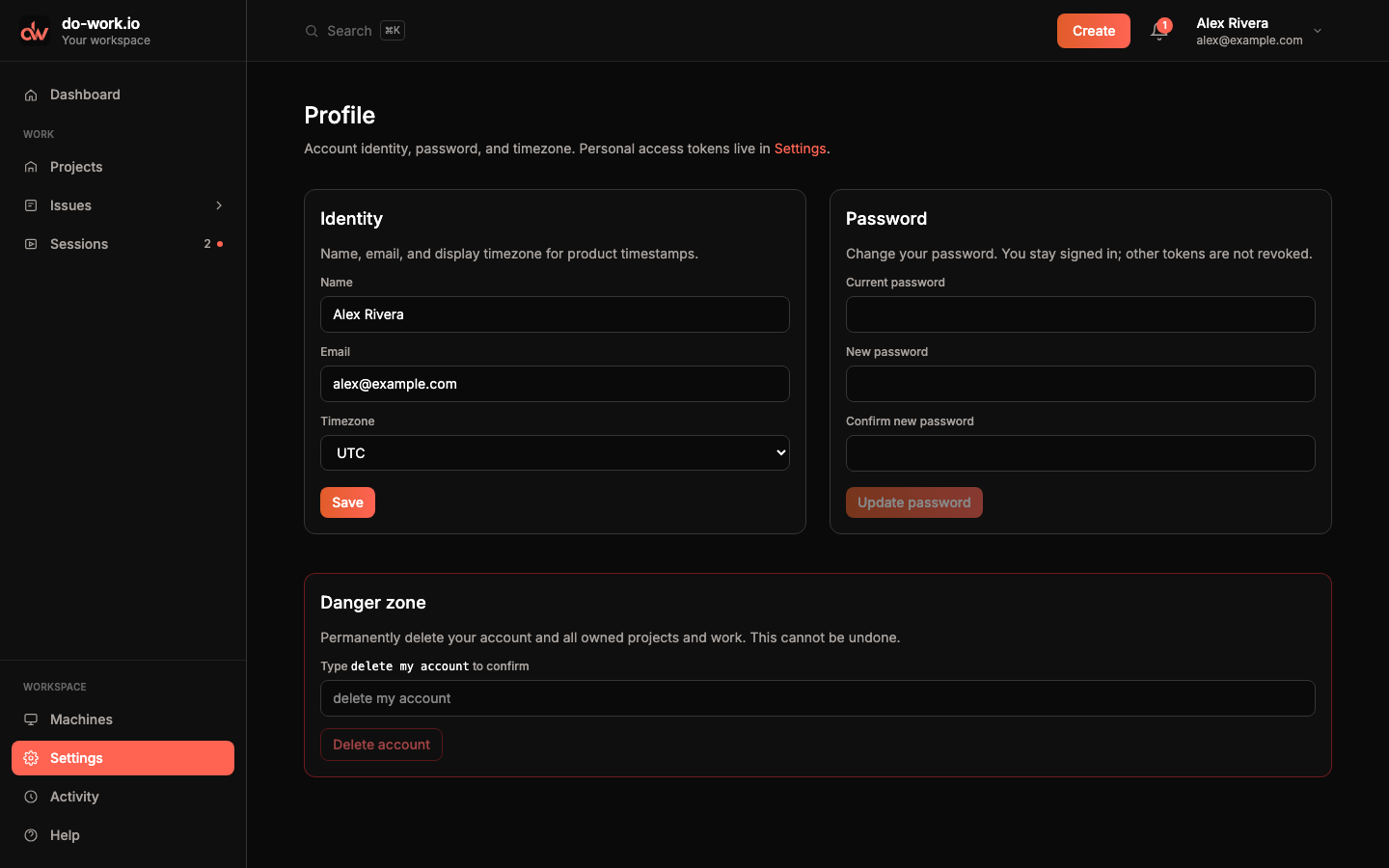Navigate to Machines
This screenshot has width=1389, height=868.
click(123, 719)
